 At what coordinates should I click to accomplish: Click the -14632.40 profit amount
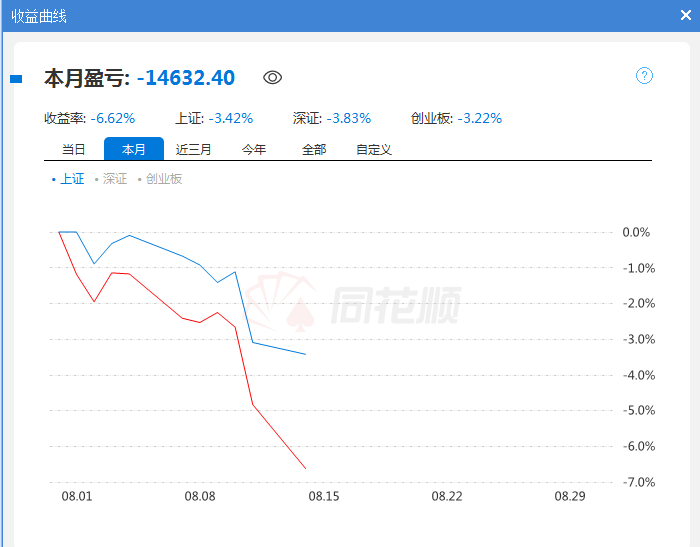pos(186,78)
